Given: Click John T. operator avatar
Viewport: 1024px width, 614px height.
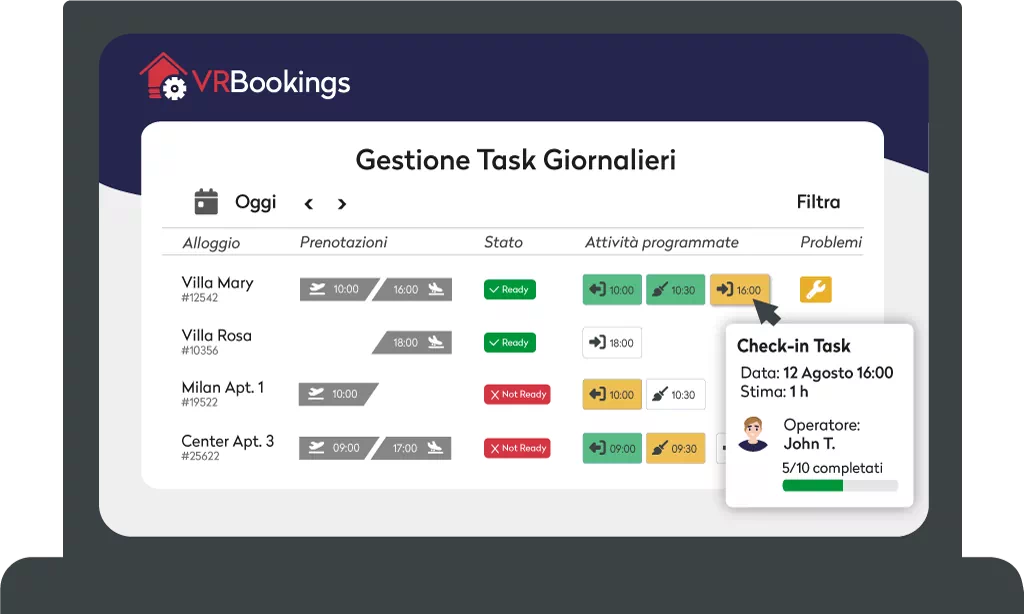Looking at the screenshot, I should 753,434.
